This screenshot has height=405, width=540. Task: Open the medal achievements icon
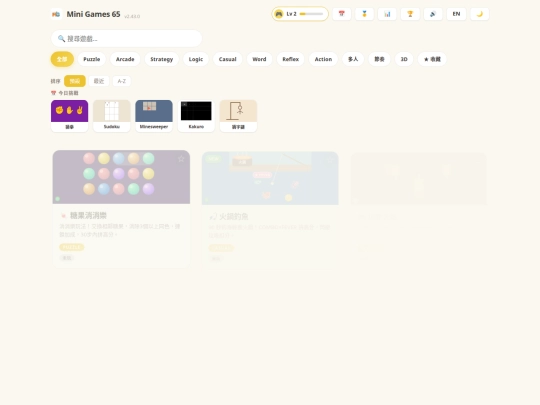tap(364, 14)
